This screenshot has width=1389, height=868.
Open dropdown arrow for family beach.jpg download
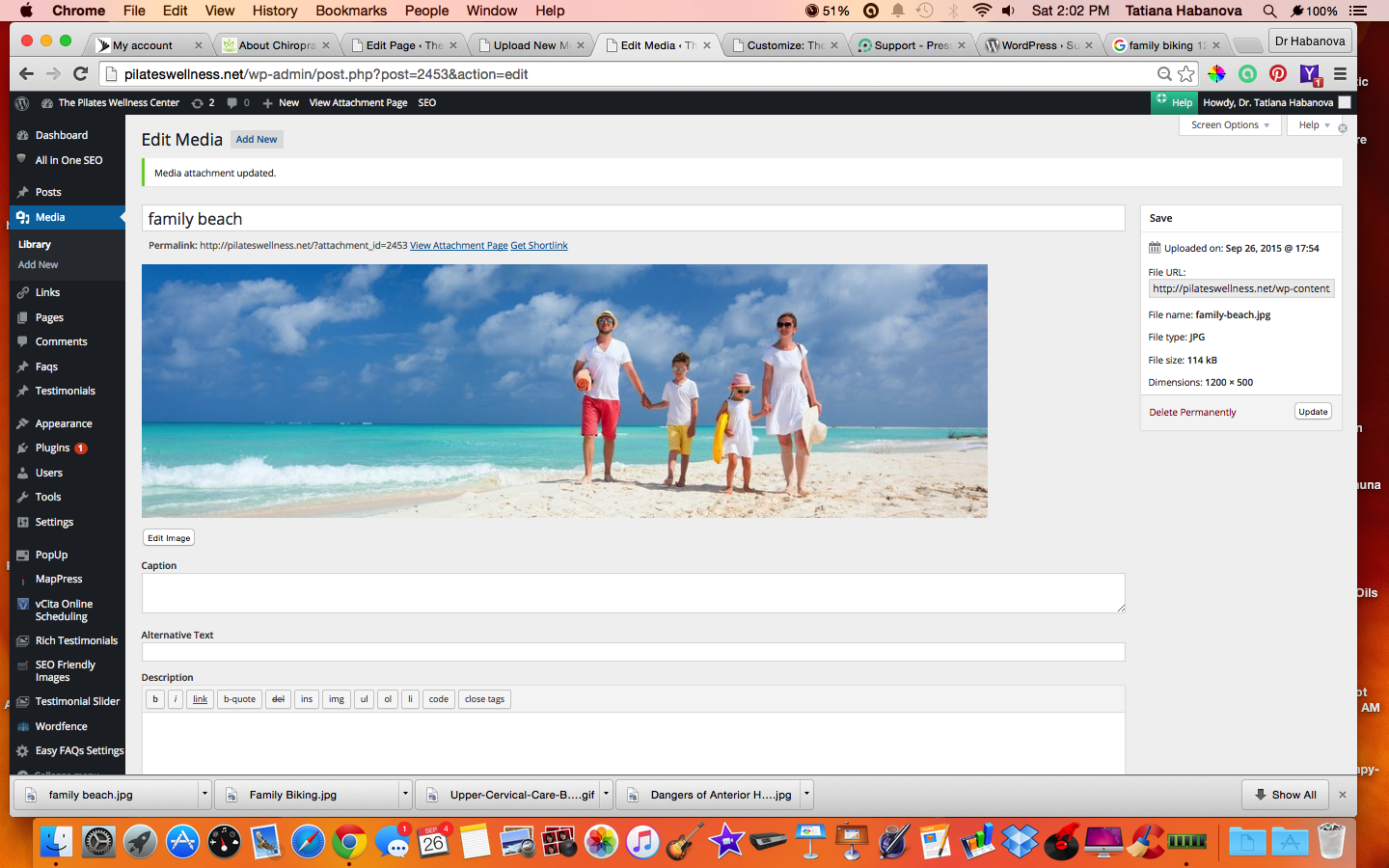click(204, 795)
